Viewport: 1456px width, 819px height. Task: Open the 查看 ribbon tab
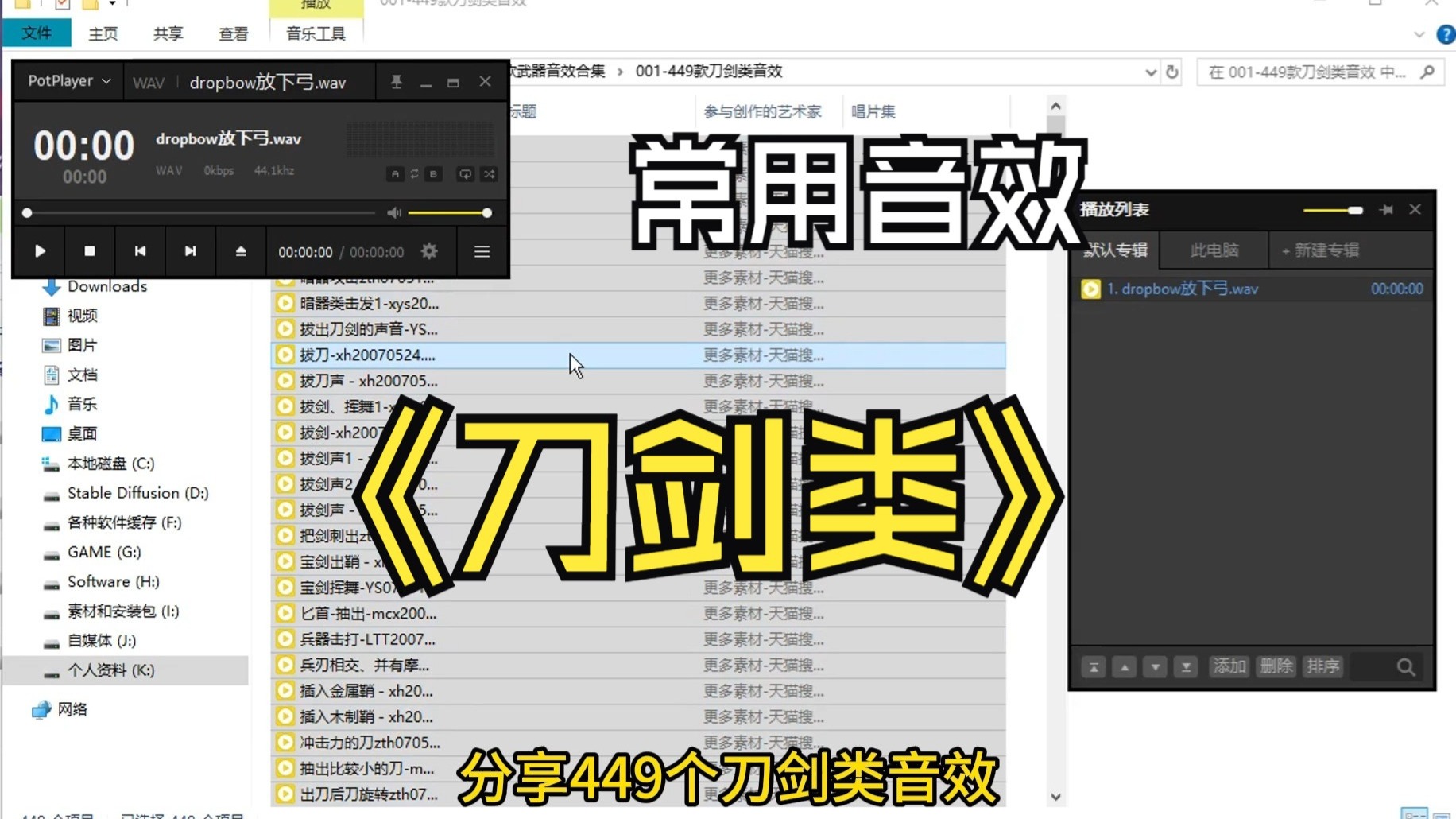coord(234,33)
